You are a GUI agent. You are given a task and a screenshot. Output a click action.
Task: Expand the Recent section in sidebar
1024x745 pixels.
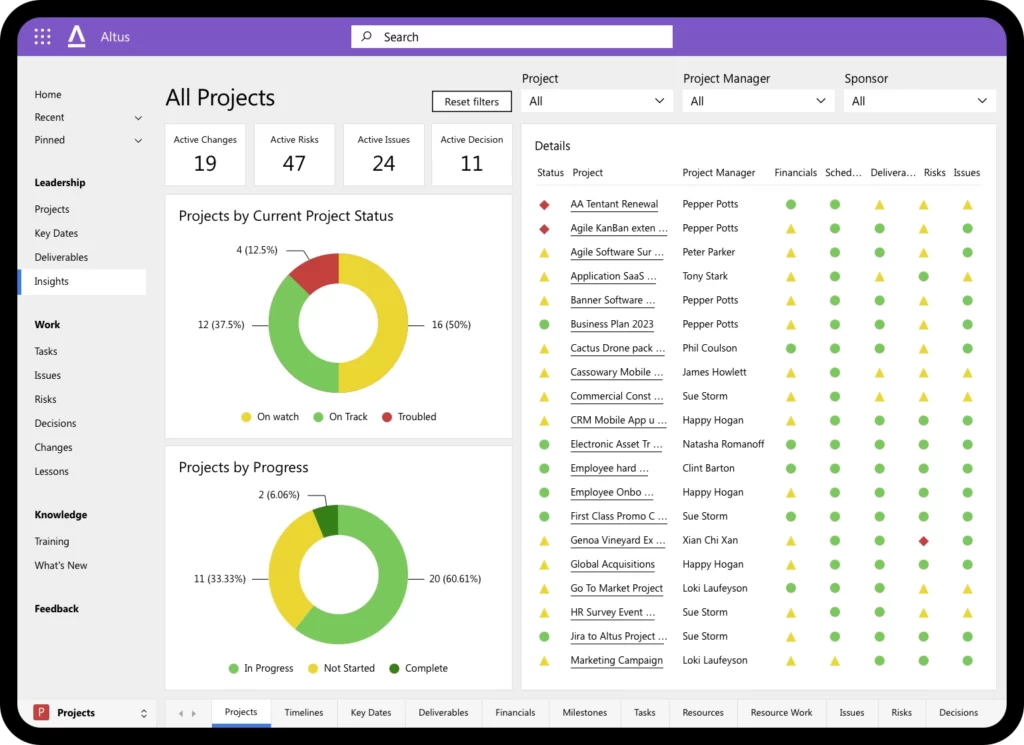(x=138, y=118)
